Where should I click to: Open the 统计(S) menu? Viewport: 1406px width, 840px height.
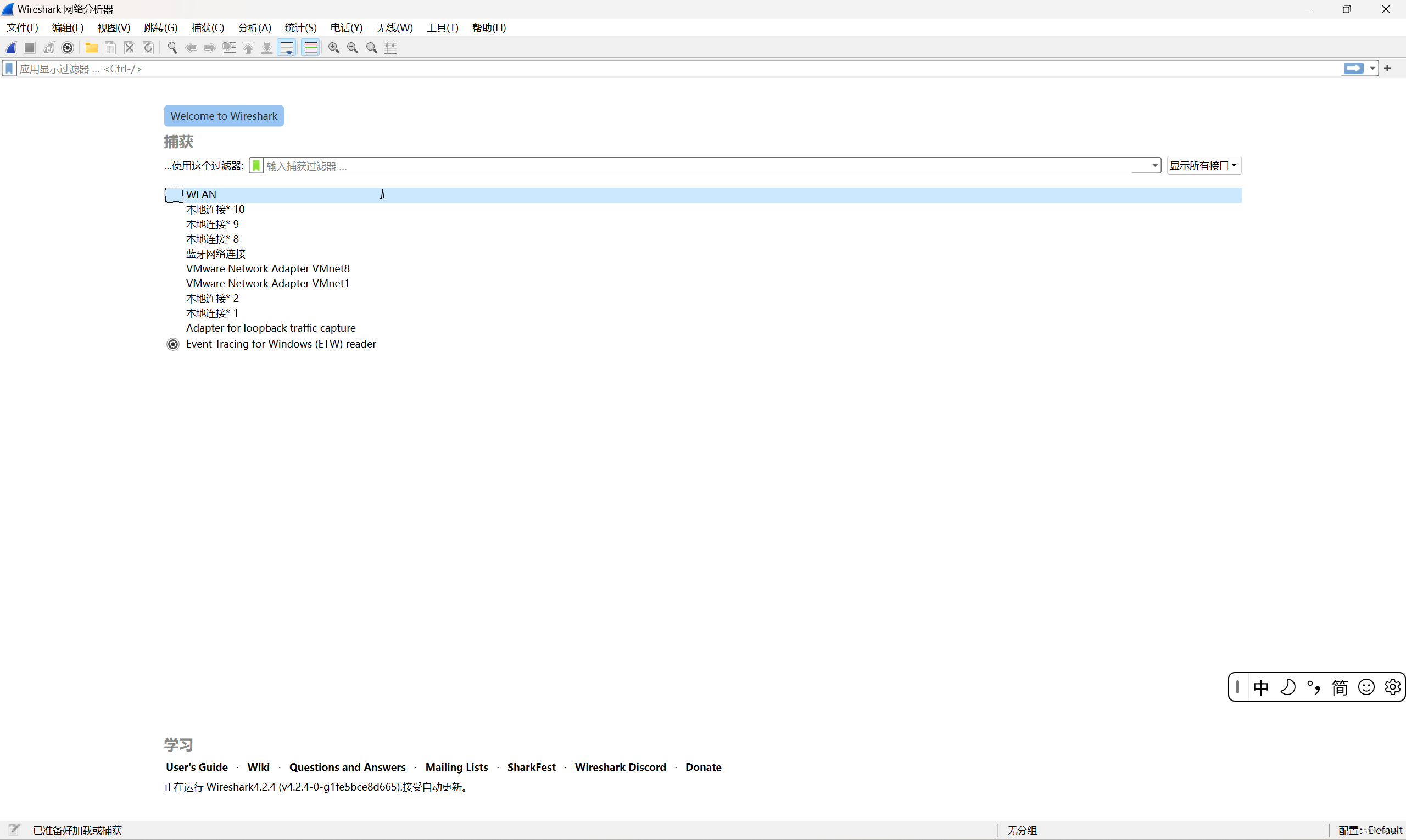[300, 28]
